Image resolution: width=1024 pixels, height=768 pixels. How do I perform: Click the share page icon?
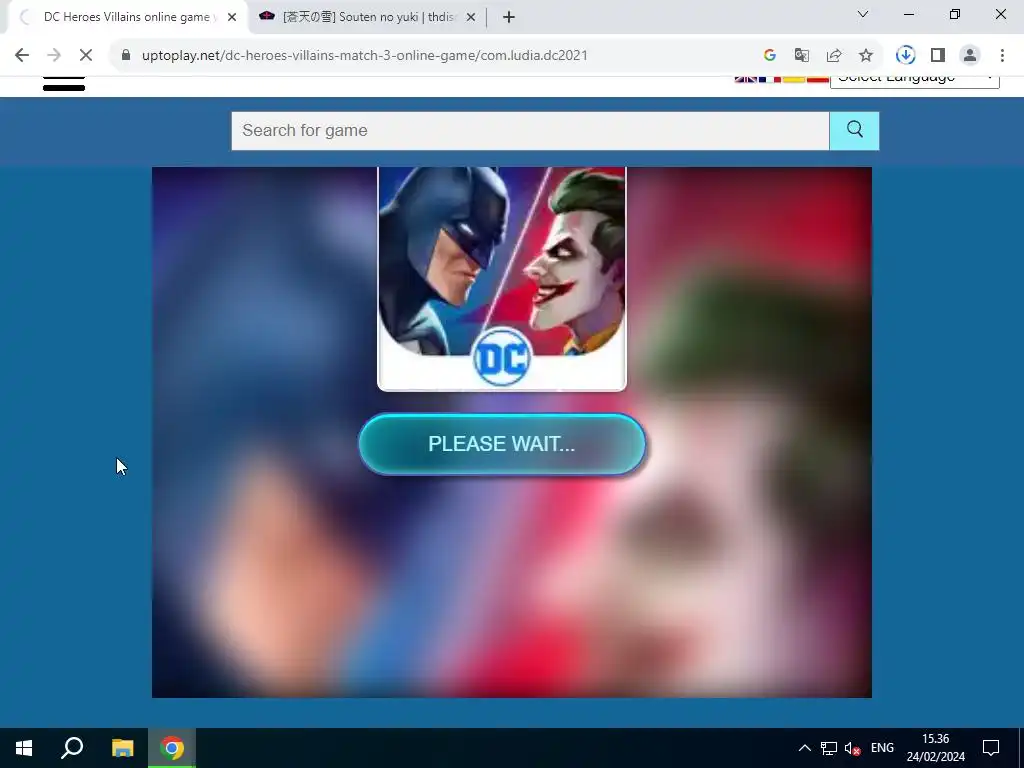pyautogui.click(x=834, y=56)
